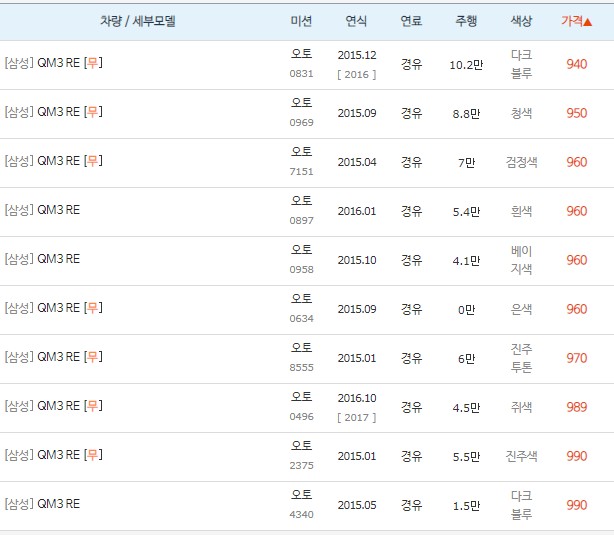Click the 차량 / 세부모델 column header

coord(138,21)
